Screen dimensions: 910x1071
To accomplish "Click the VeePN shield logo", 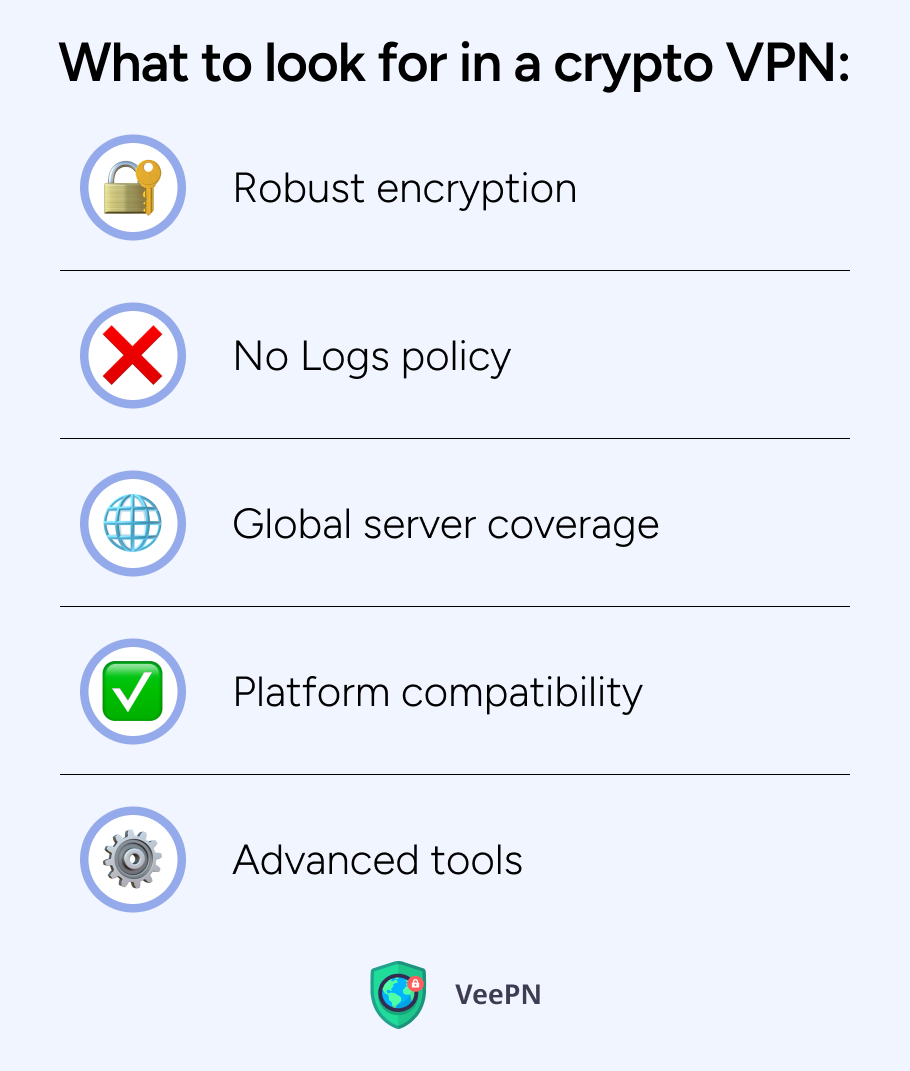I will click(398, 994).
